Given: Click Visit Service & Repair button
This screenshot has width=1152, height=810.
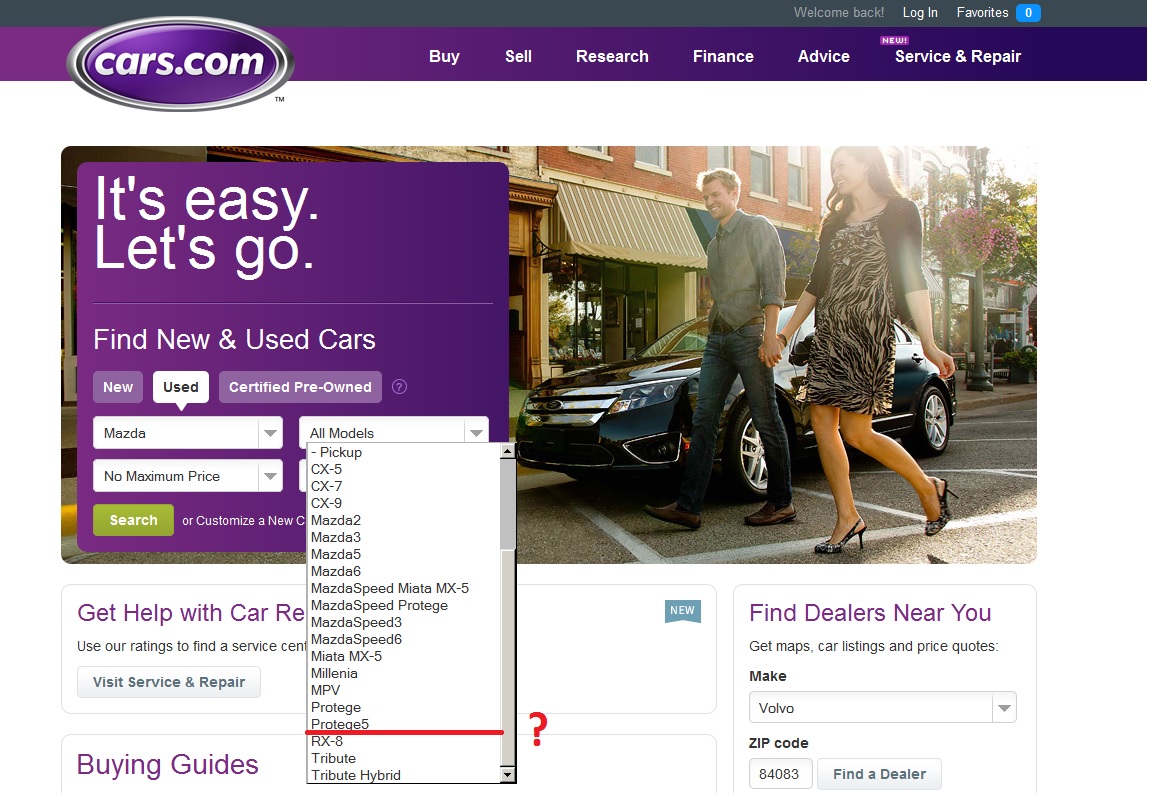Looking at the screenshot, I should (x=169, y=682).
